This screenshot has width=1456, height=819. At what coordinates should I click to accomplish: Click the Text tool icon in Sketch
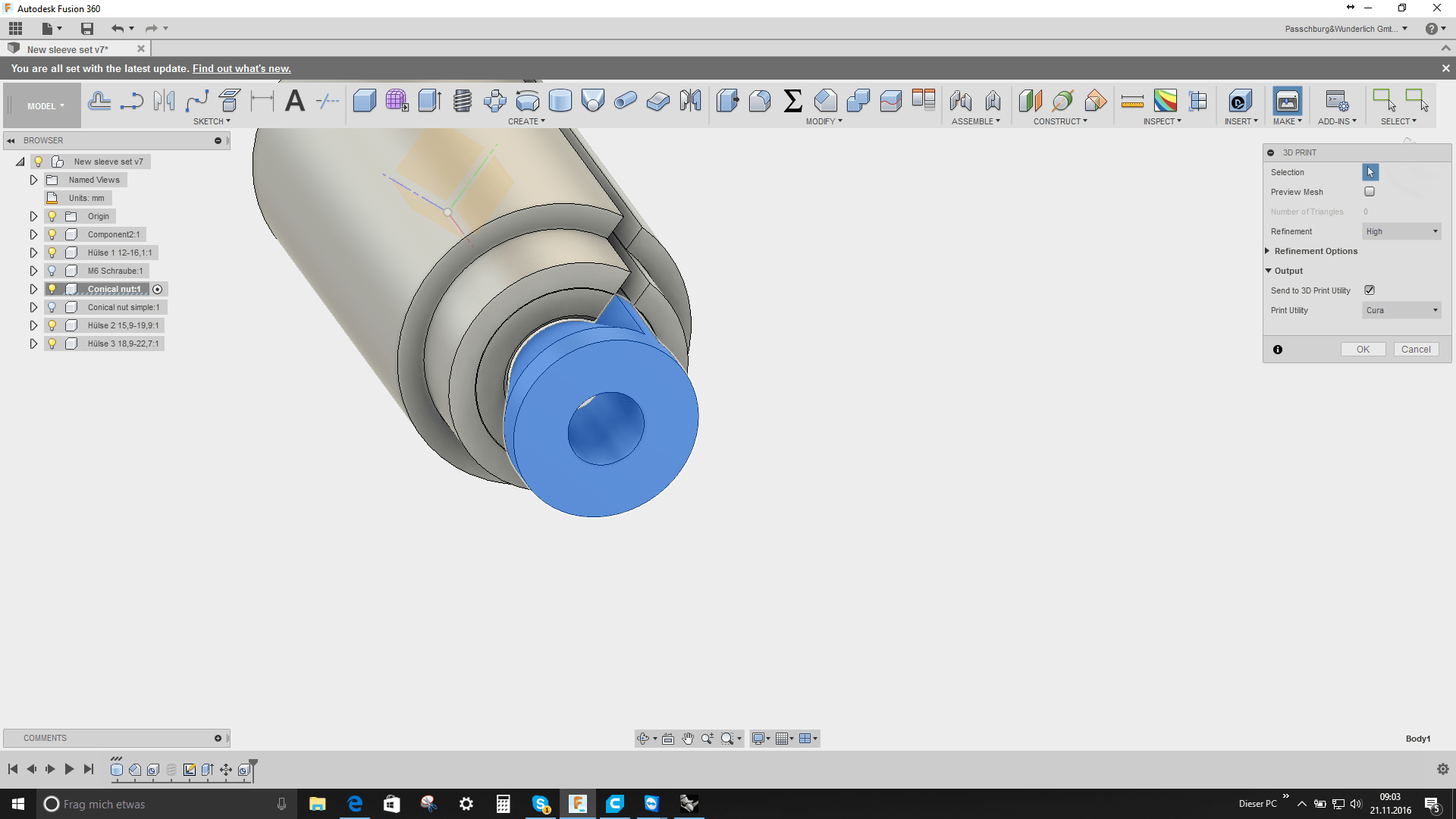click(294, 101)
